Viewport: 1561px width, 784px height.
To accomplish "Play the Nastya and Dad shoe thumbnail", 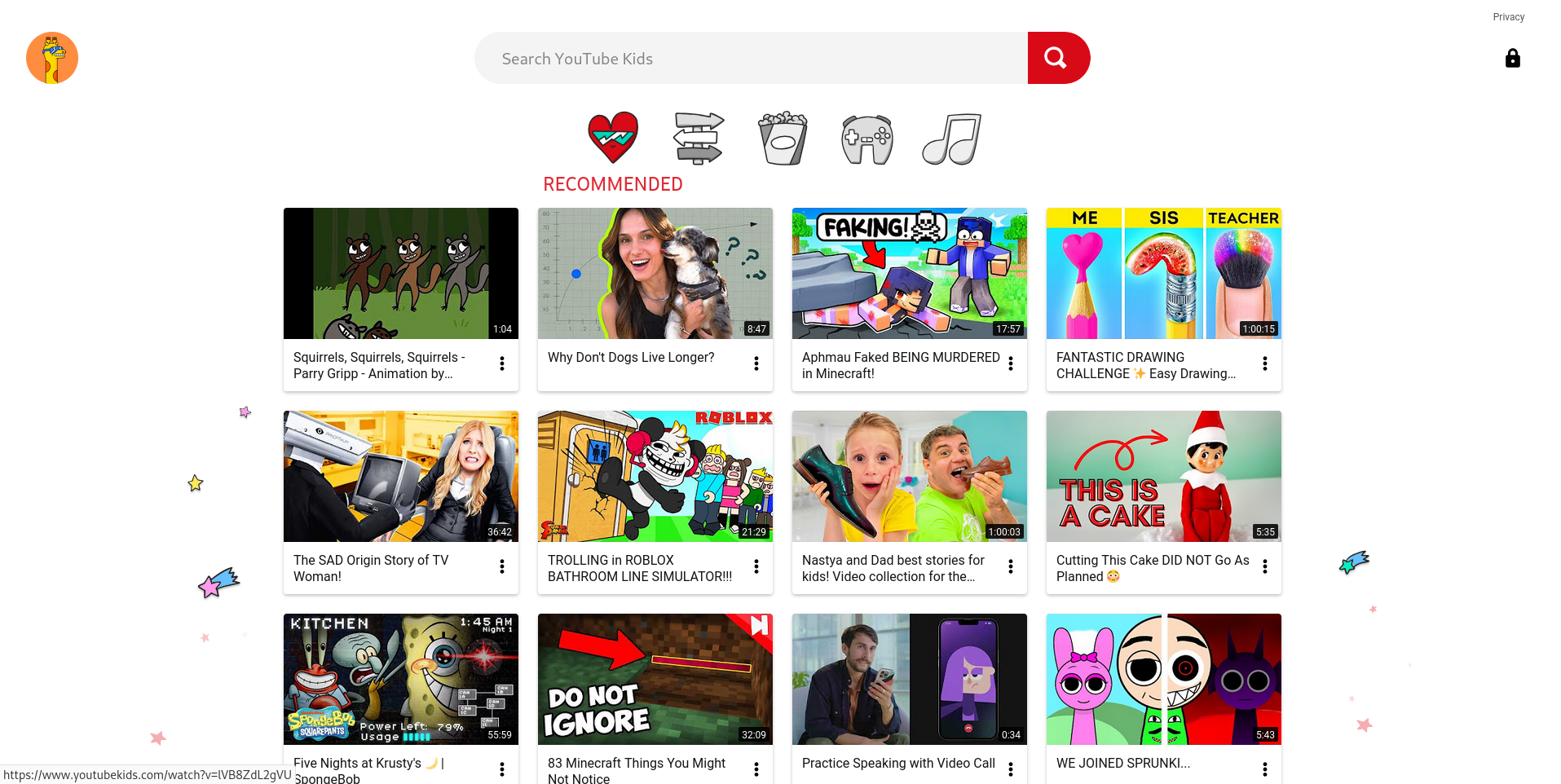I will 910,476.
